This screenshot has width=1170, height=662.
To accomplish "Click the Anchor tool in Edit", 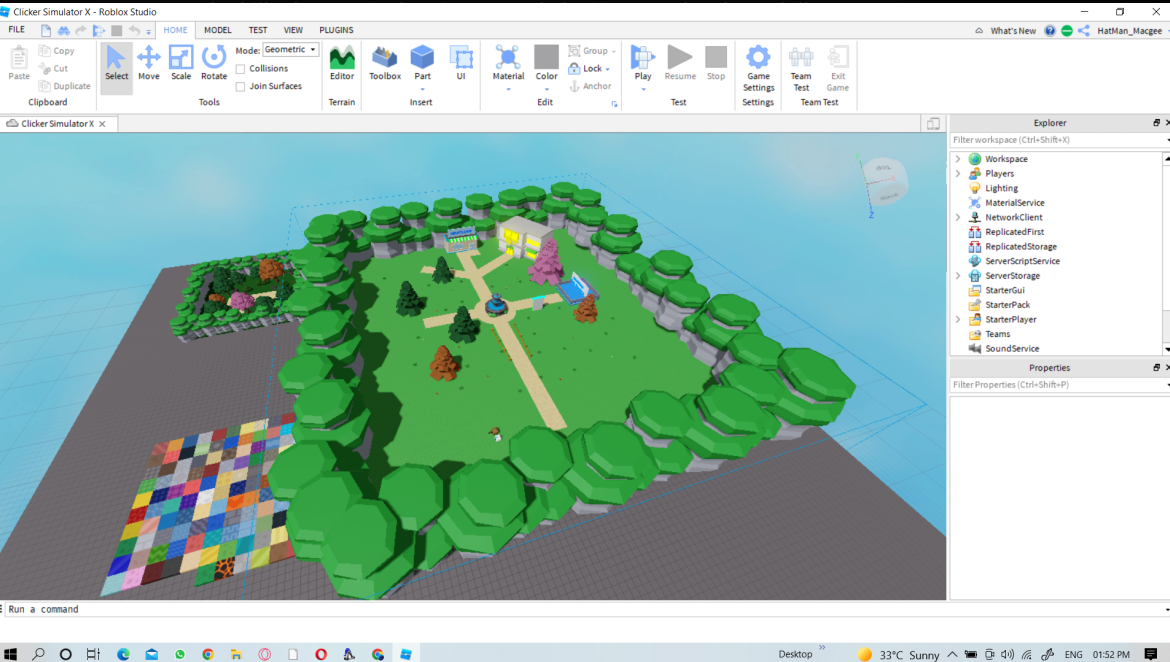I will (590, 86).
